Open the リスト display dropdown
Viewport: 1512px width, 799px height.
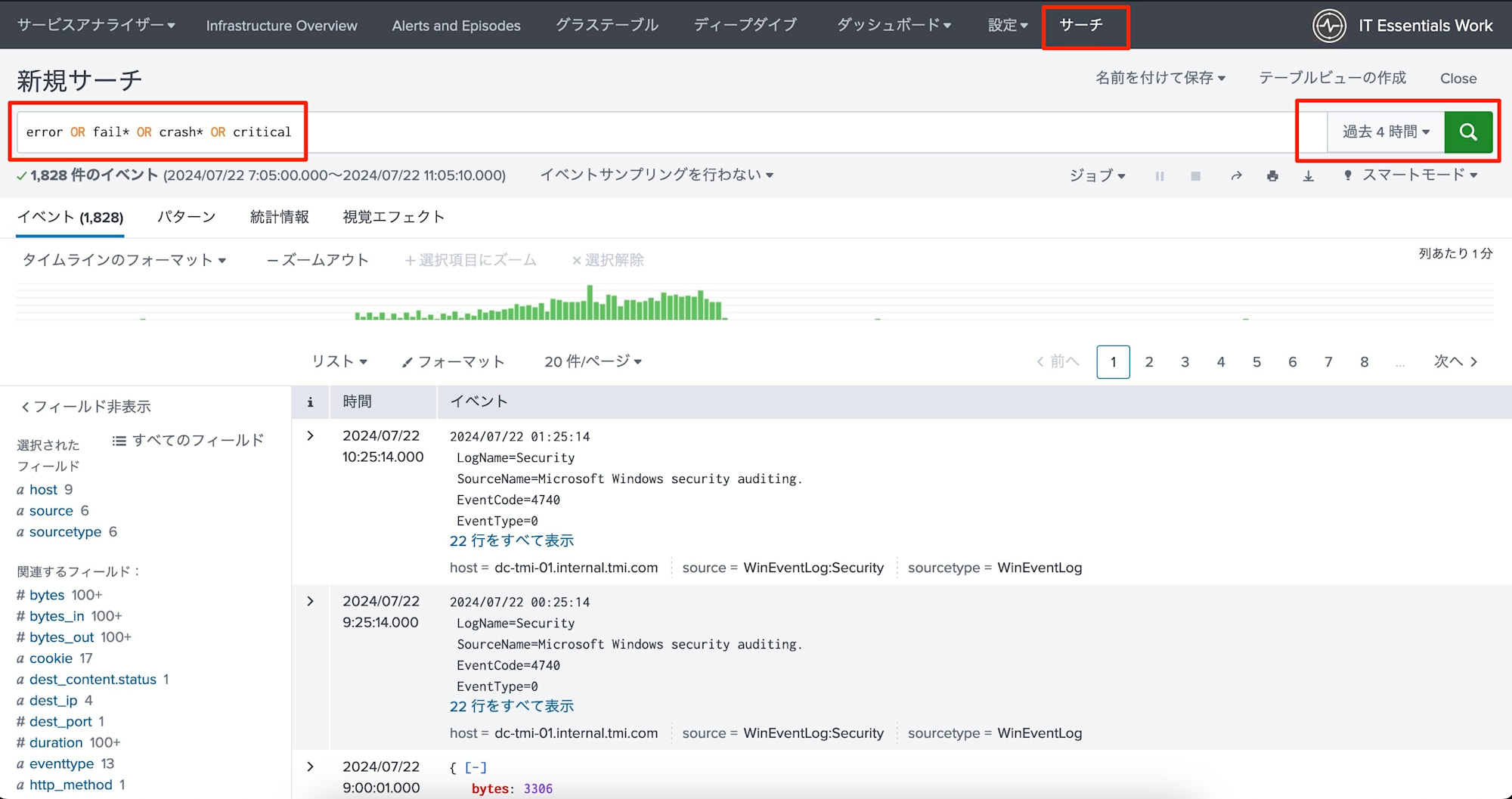339,361
